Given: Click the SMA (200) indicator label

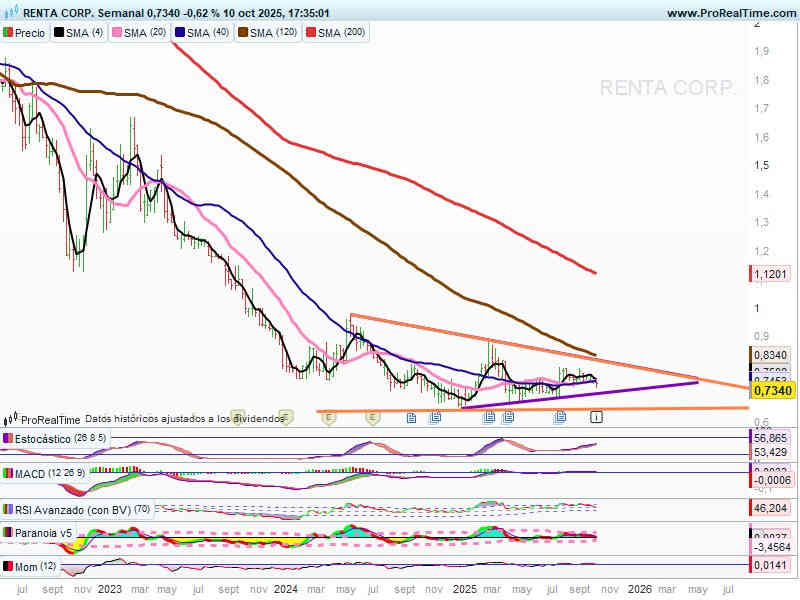Looking at the screenshot, I should pyautogui.click(x=341, y=33).
